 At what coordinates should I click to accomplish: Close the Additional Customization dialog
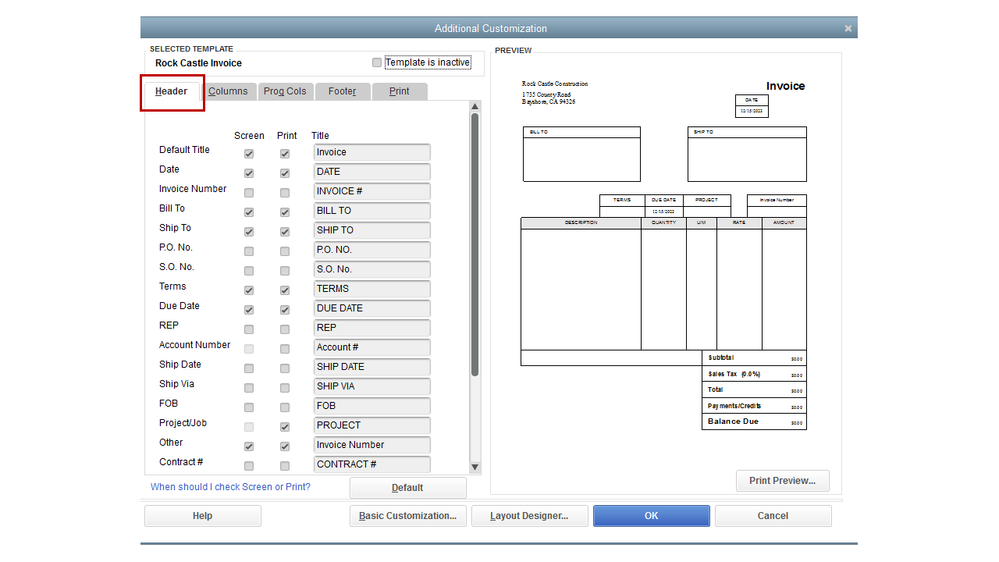pyautogui.click(x=848, y=29)
